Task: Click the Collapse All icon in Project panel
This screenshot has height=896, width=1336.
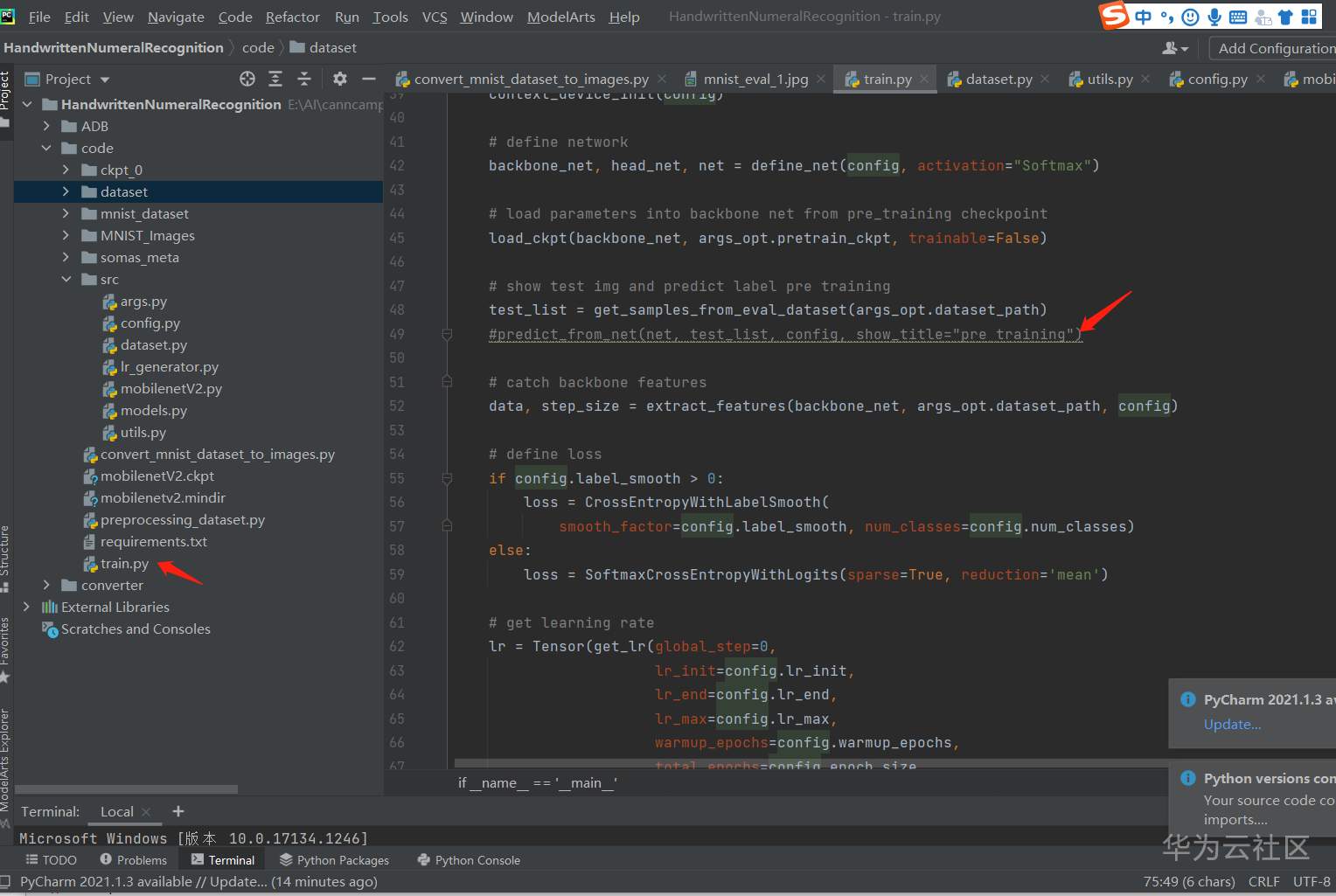Action: 304,80
